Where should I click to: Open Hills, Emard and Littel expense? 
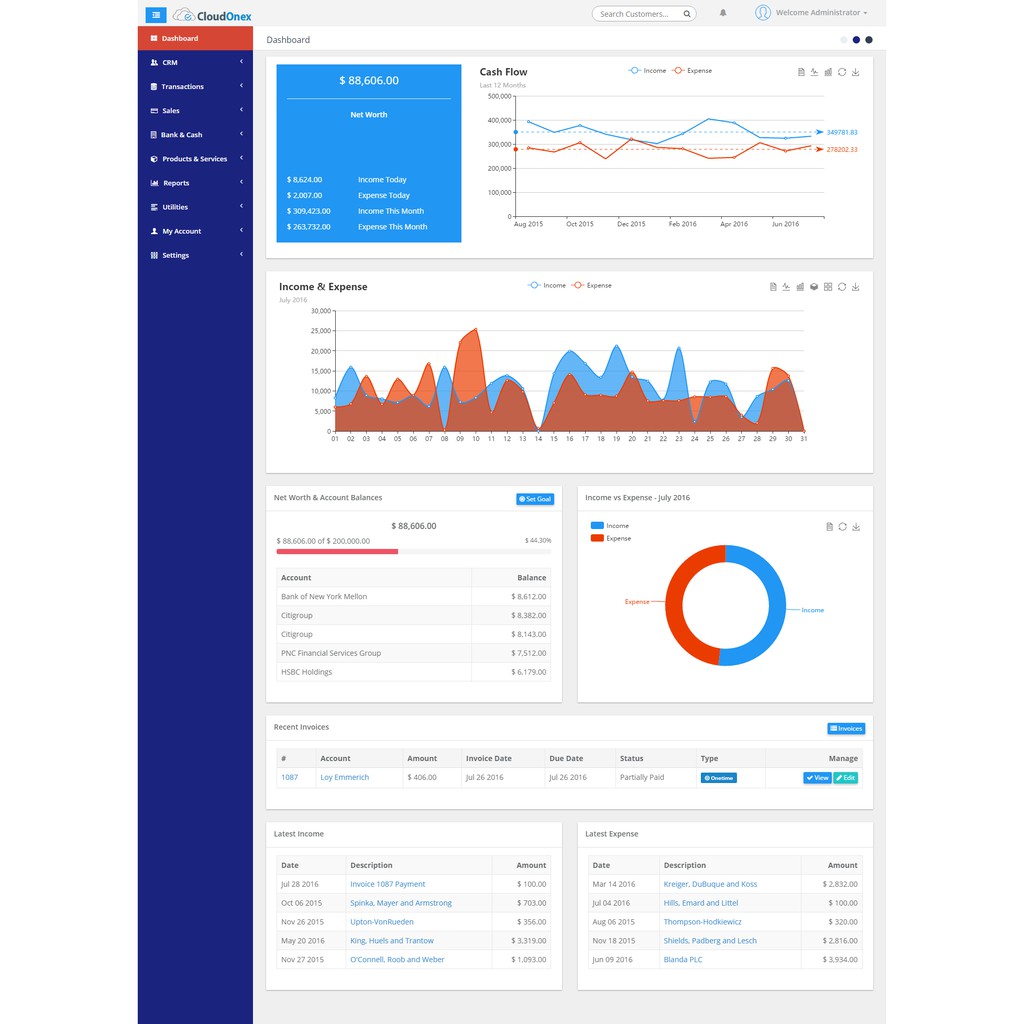(701, 903)
